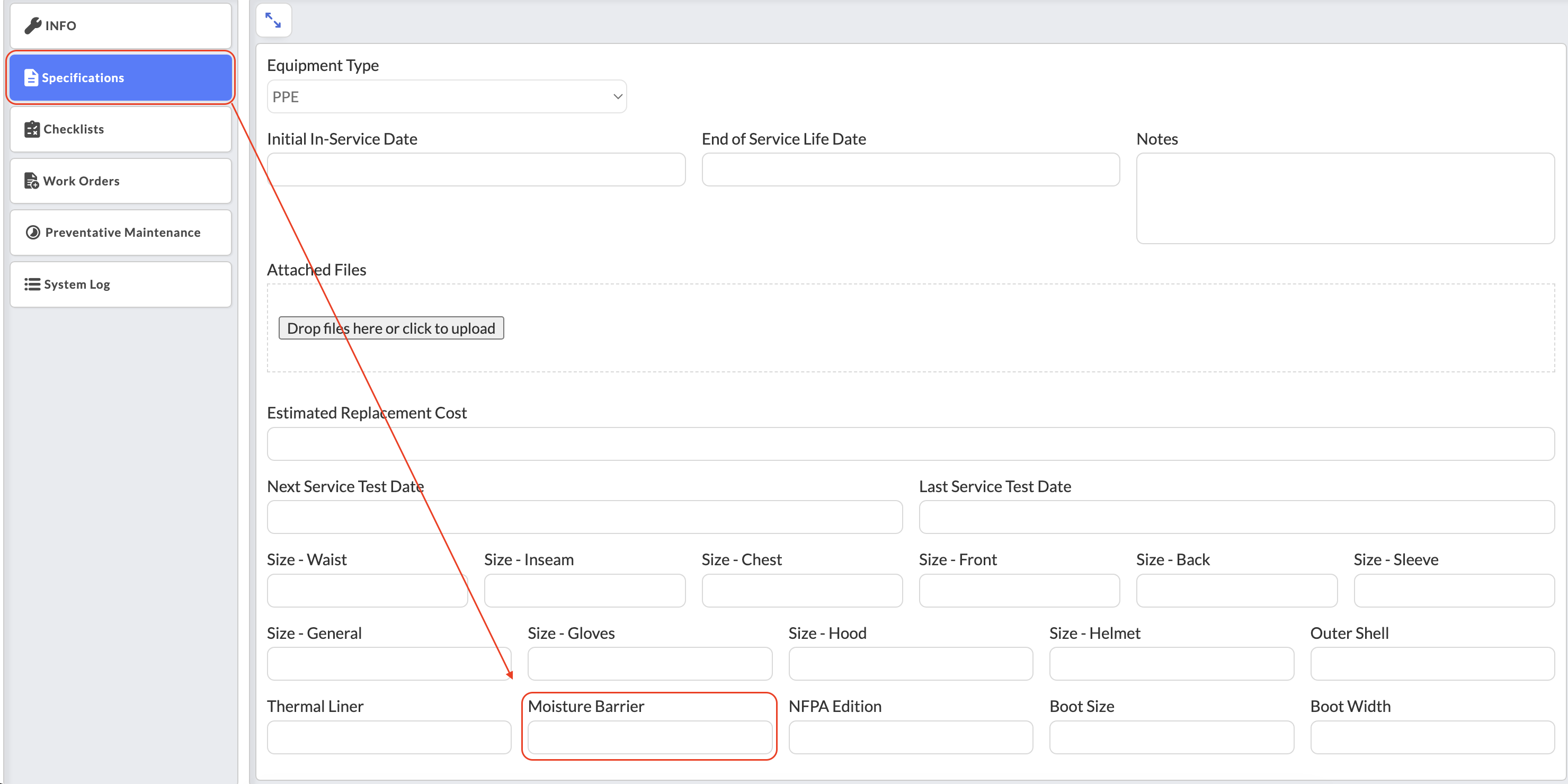
Task: Open the Specifications section
Action: point(121,77)
